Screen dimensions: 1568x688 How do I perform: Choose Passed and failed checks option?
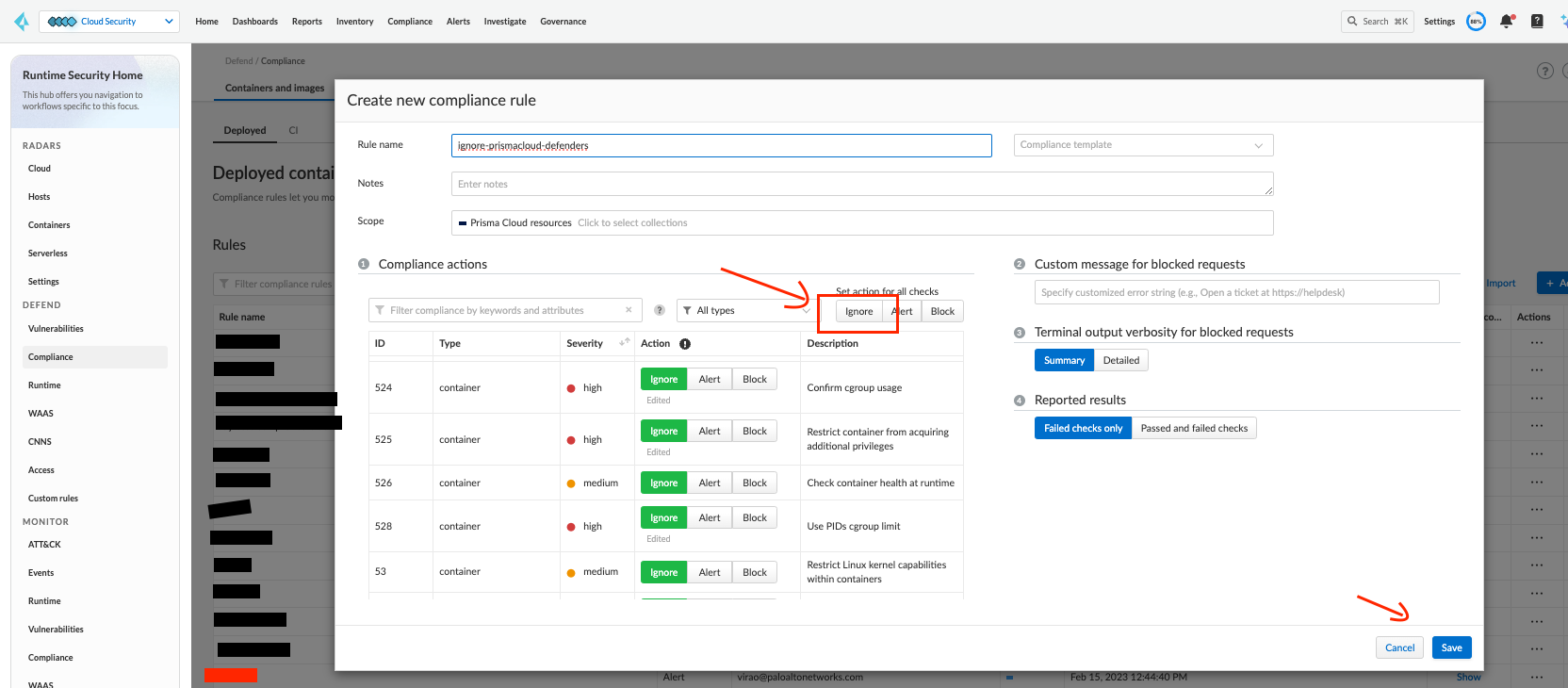pos(1193,428)
